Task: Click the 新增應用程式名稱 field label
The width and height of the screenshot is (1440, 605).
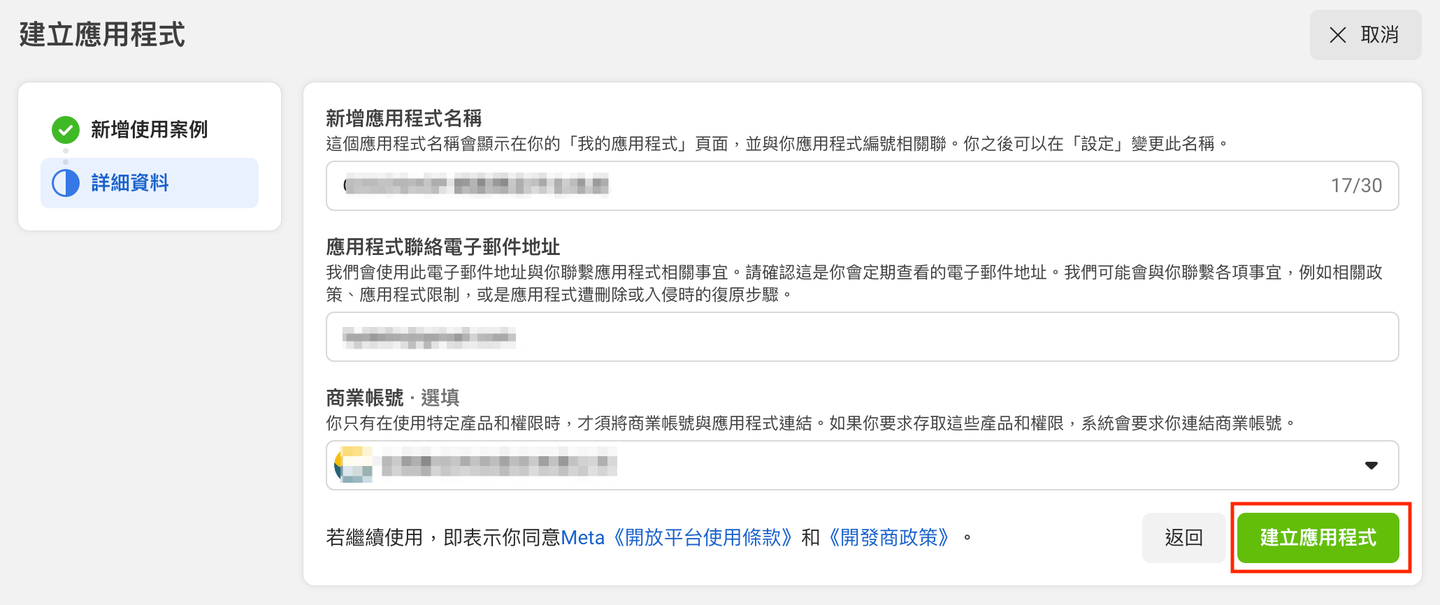Action: click(405, 119)
